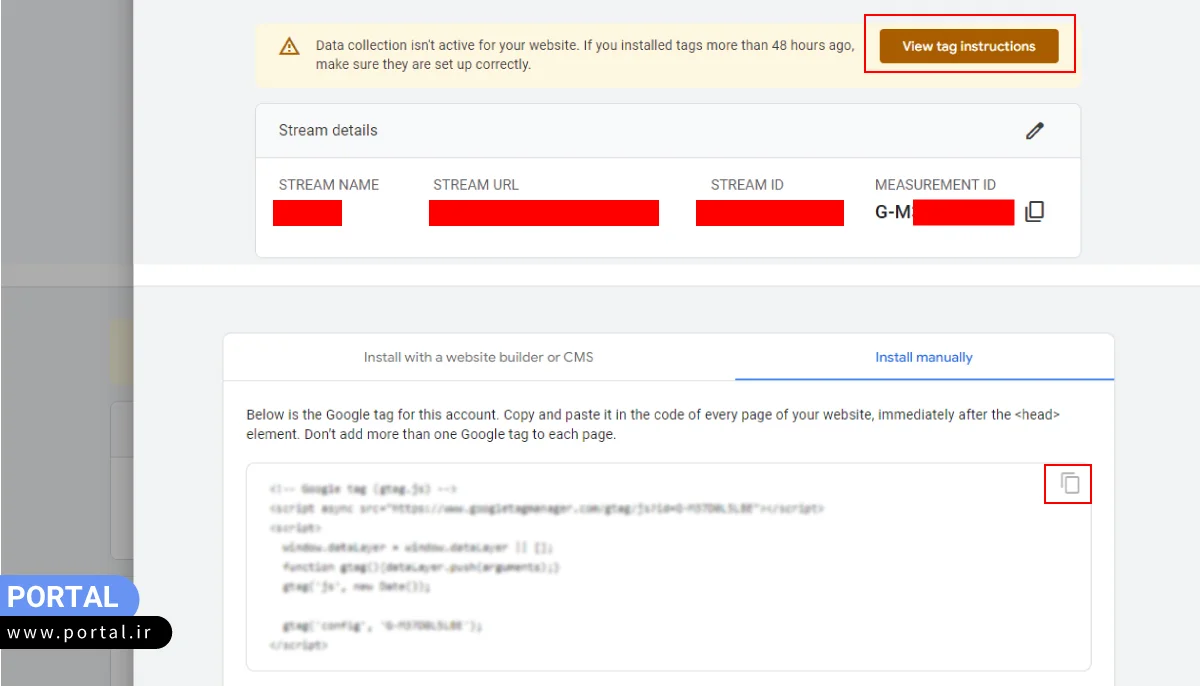1200x686 pixels.
Task: Click the redacted stream ID value
Action: (x=769, y=213)
